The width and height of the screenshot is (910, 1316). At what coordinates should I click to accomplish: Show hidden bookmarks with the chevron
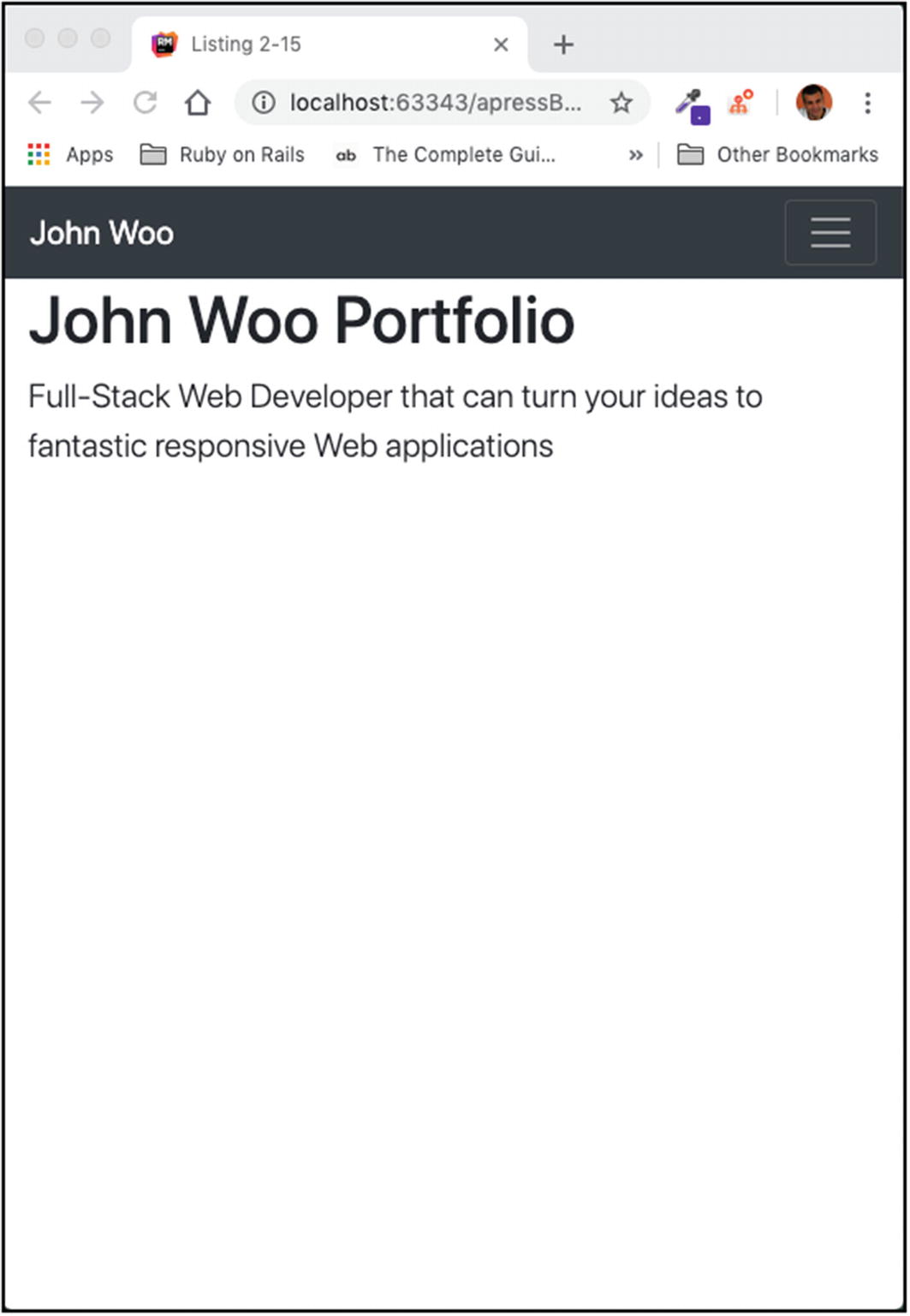(x=635, y=155)
